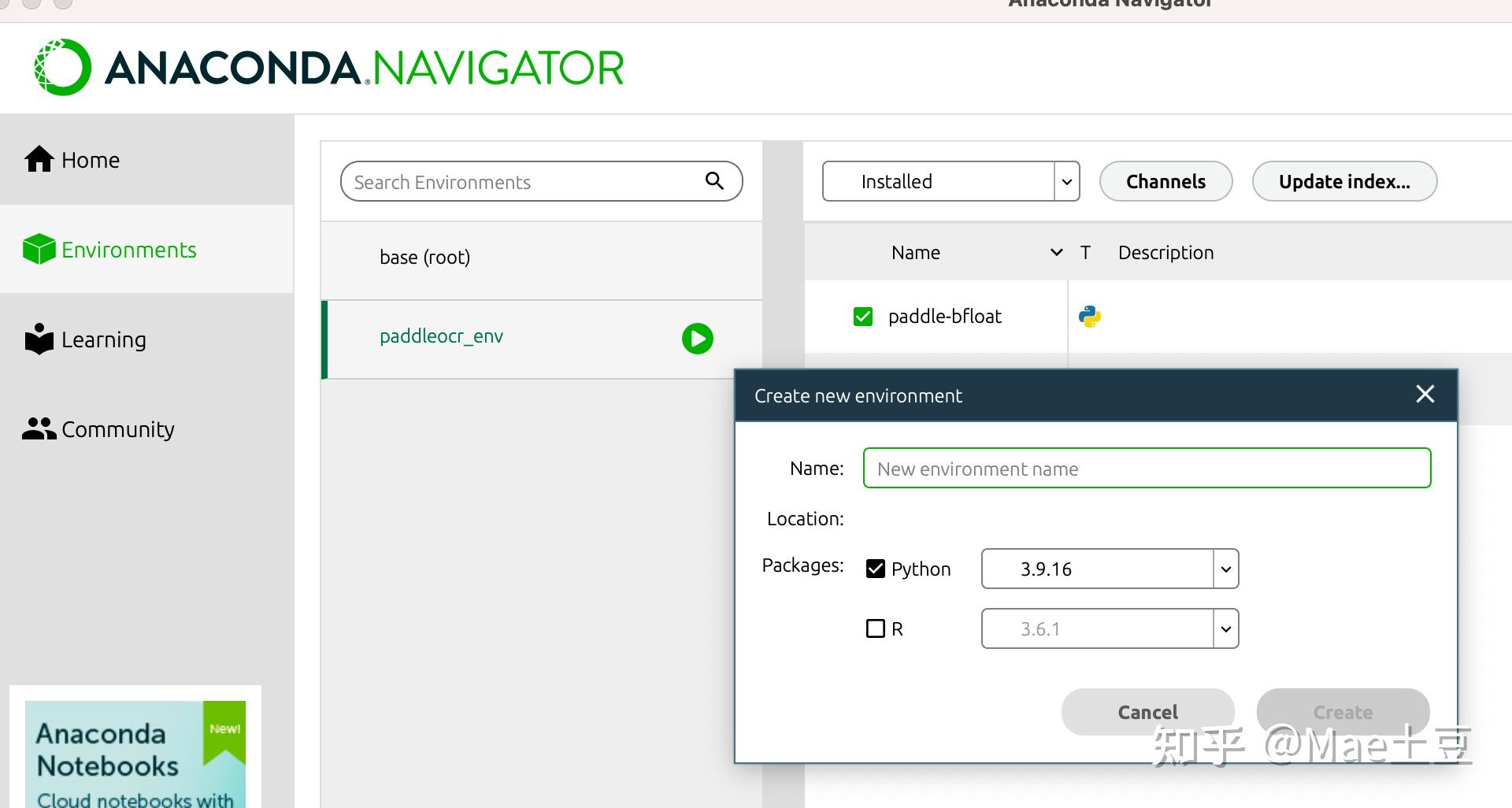
Task: Click the Channels button
Action: point(1165,181)
